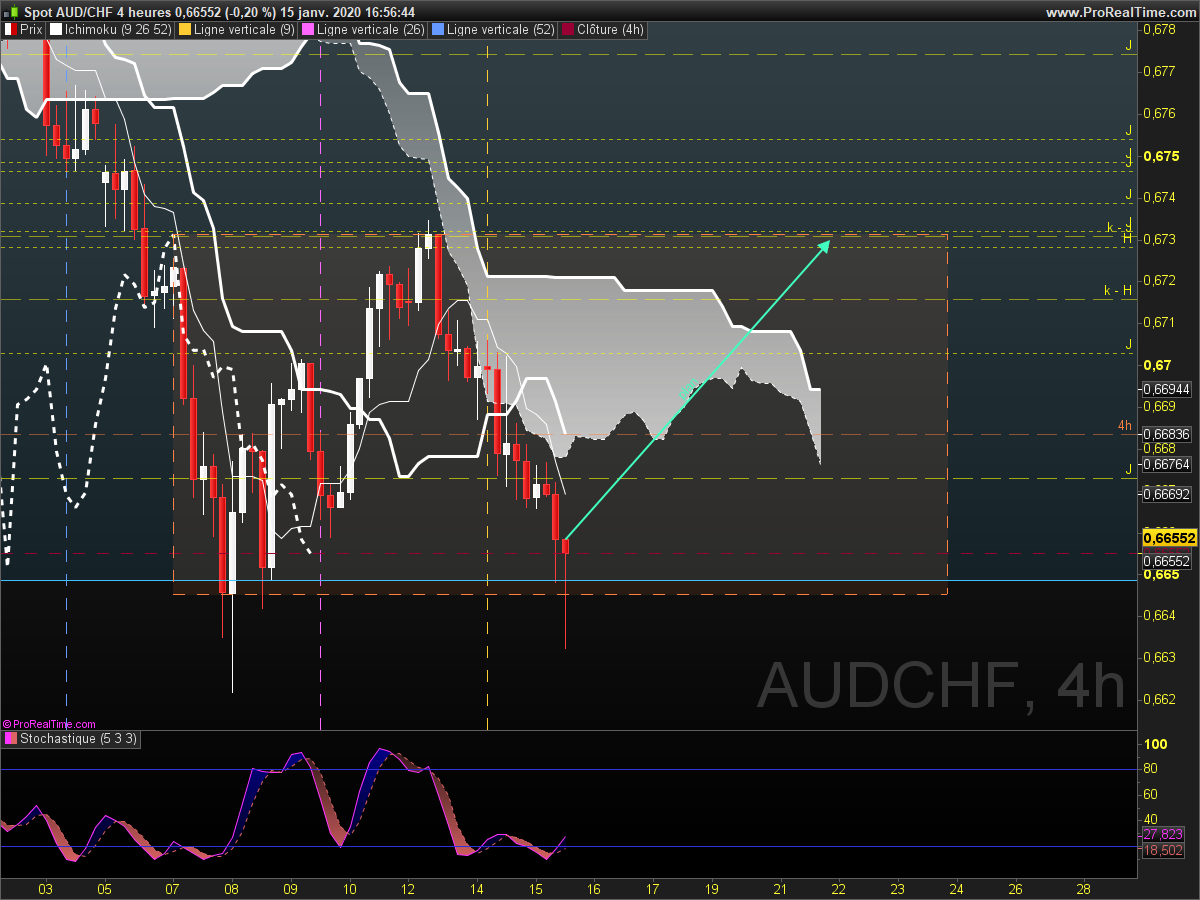1200x900 pixels.
Task: Click the magenta Ligne verticale (26) swatch
Action: [x=307, y=30]
